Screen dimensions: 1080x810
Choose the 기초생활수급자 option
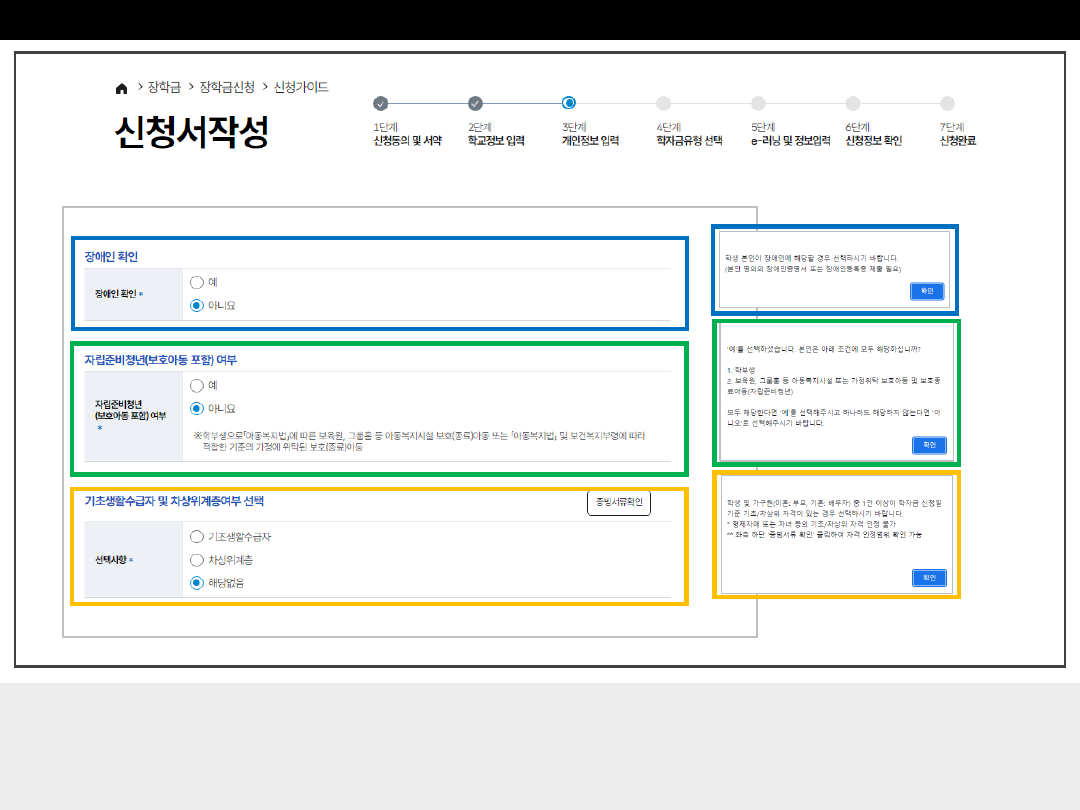[197, 537]
